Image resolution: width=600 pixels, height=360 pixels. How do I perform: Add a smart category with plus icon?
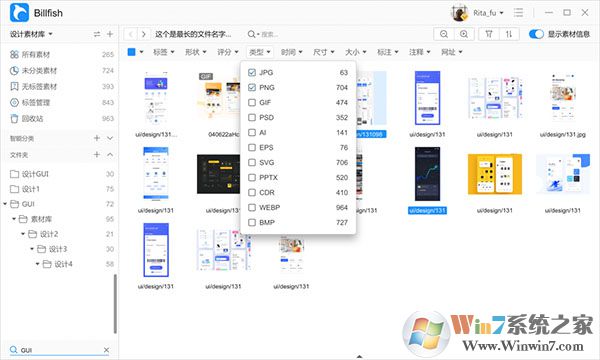point(97,138)
